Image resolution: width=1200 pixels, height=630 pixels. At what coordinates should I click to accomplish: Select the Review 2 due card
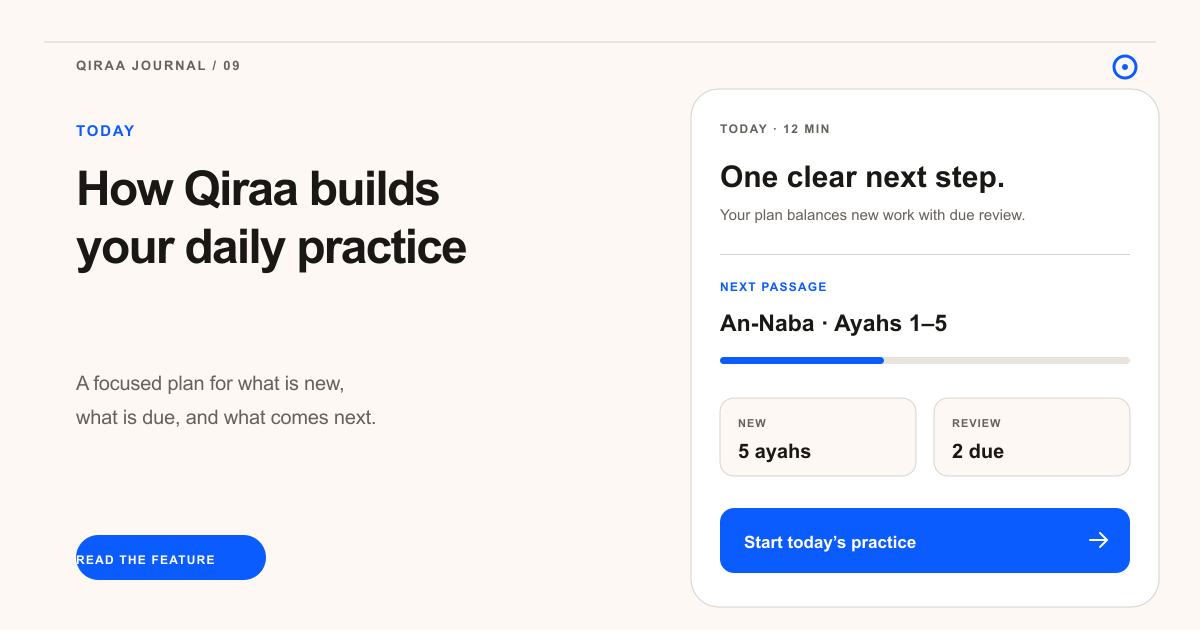point(1032,437)
